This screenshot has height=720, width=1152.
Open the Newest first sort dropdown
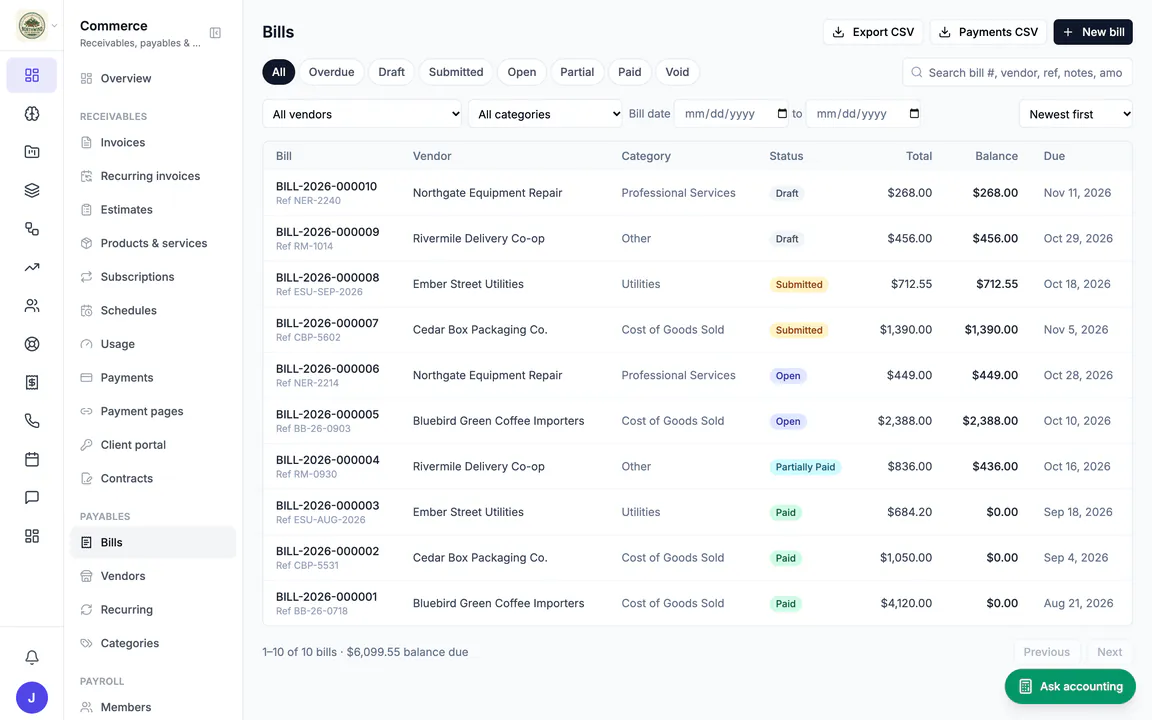click(1076, 114)
